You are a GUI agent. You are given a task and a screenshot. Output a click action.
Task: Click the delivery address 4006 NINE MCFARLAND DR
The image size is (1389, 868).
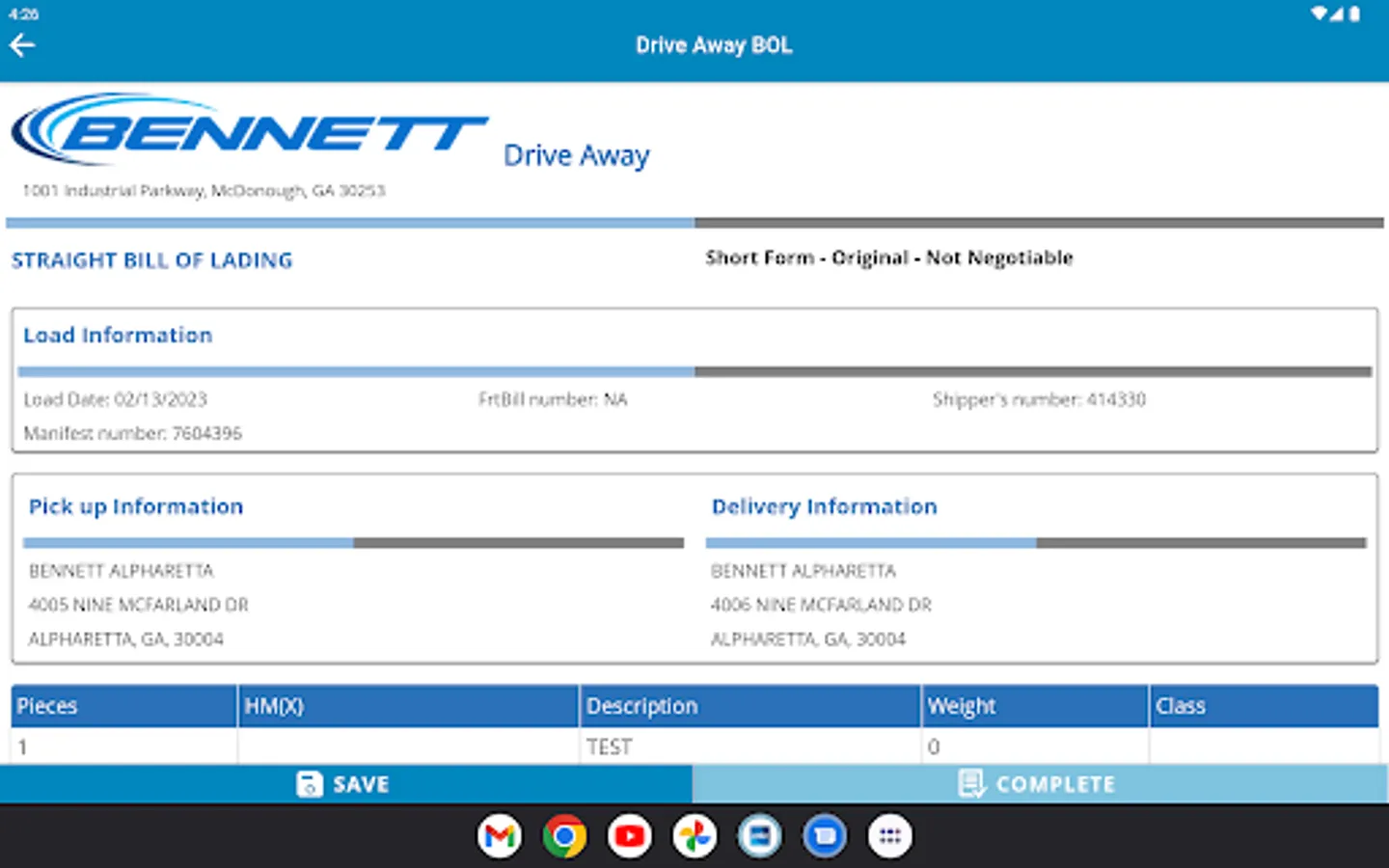(822, 605)
